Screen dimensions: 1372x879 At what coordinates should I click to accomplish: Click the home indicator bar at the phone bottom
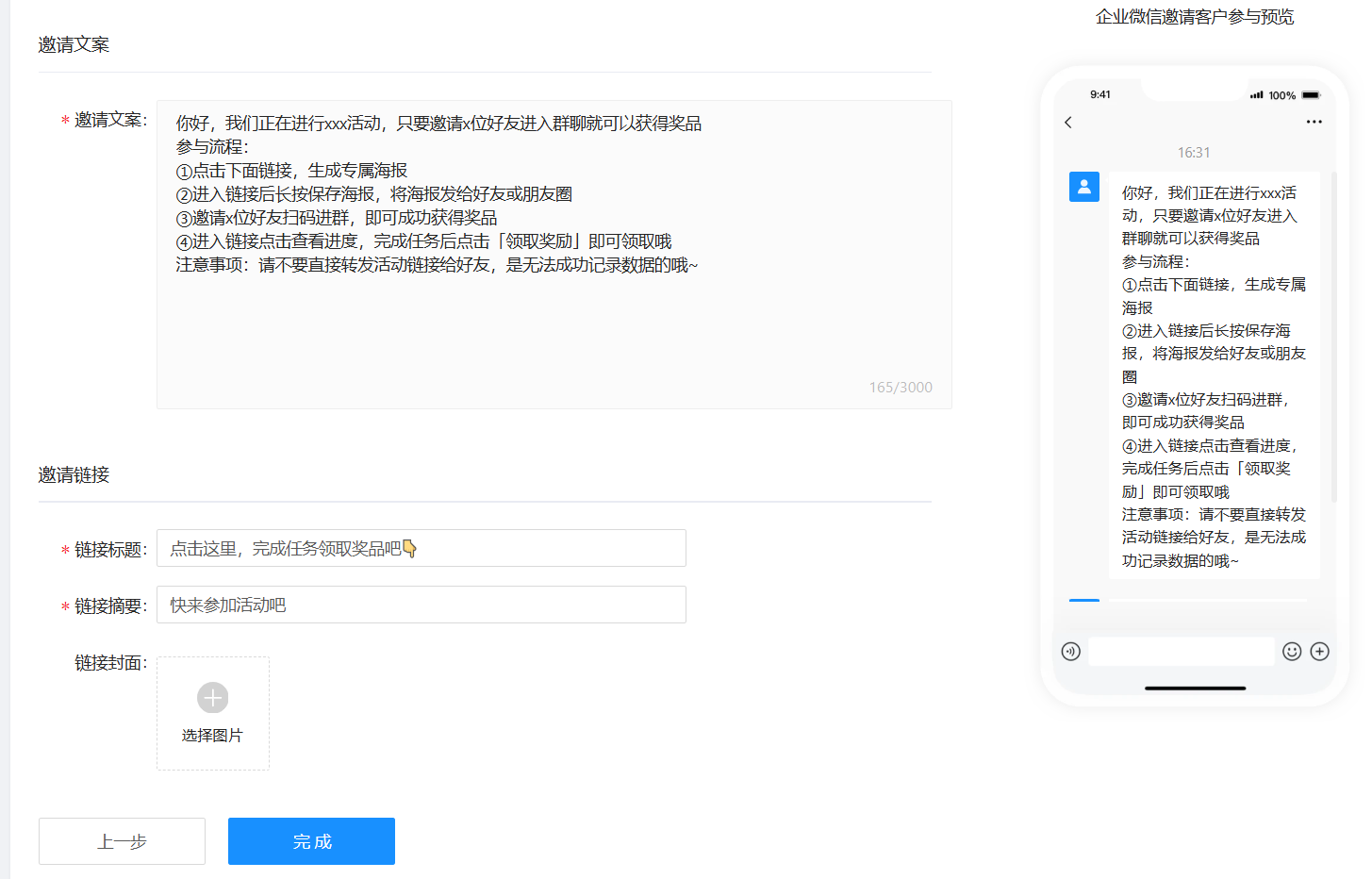[x=1196, y=688]
